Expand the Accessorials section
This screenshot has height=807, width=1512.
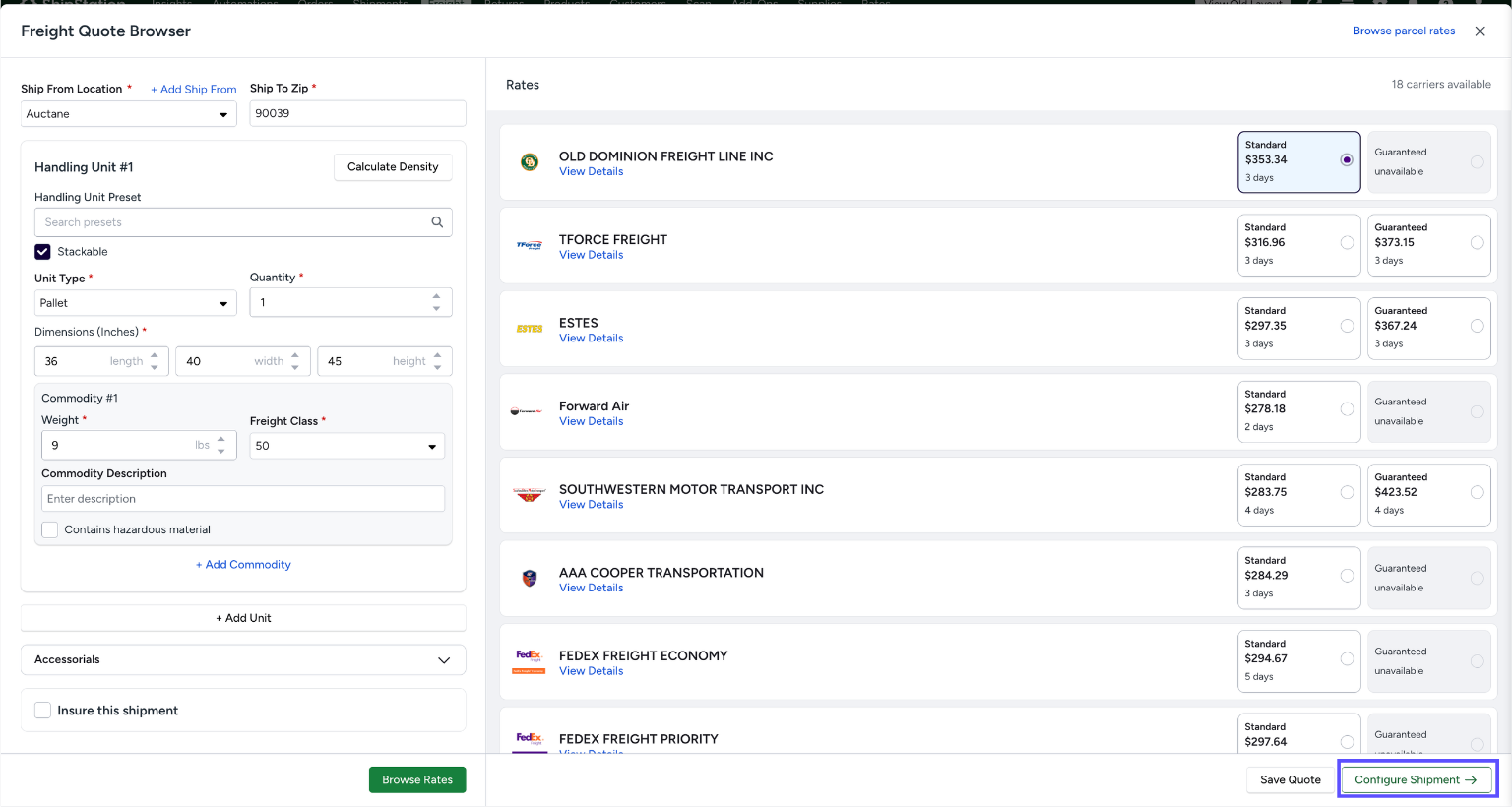coord(243,660)
